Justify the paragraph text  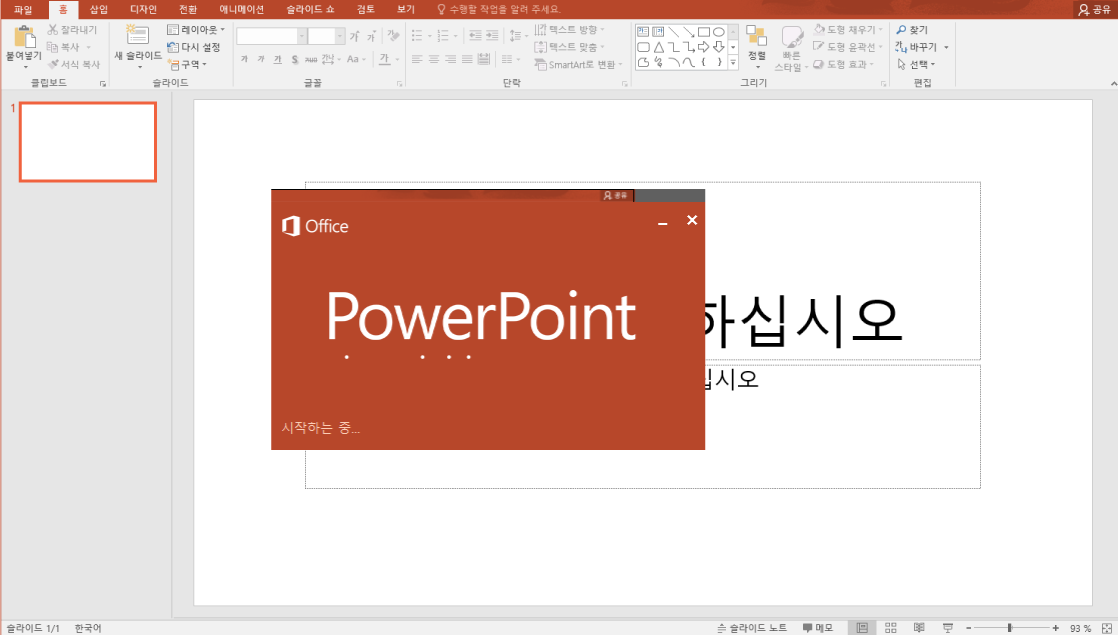[x=467, y=59]
